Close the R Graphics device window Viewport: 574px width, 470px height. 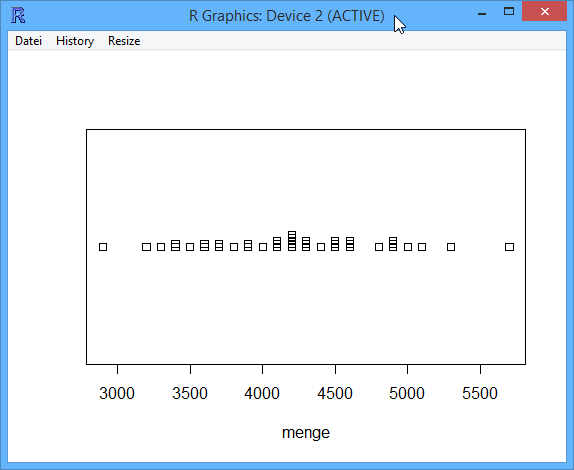(544, 12)
